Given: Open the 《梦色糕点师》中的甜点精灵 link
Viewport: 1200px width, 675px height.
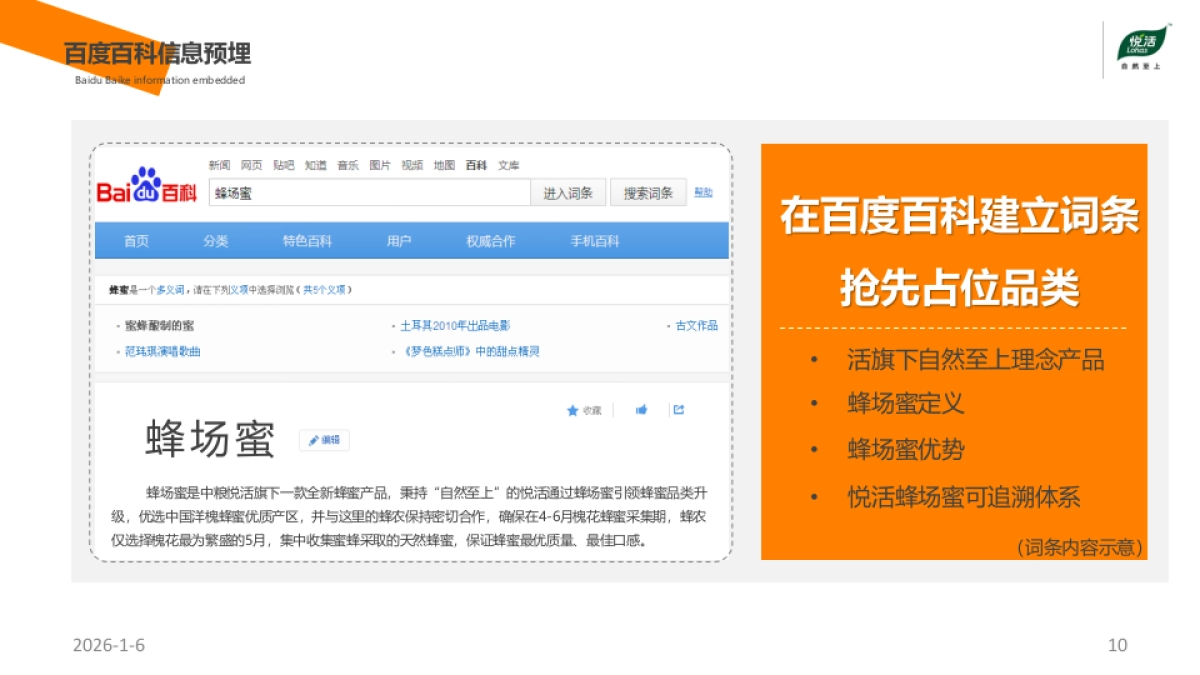Looking at the screenshot, I should (x=470, y=350).
